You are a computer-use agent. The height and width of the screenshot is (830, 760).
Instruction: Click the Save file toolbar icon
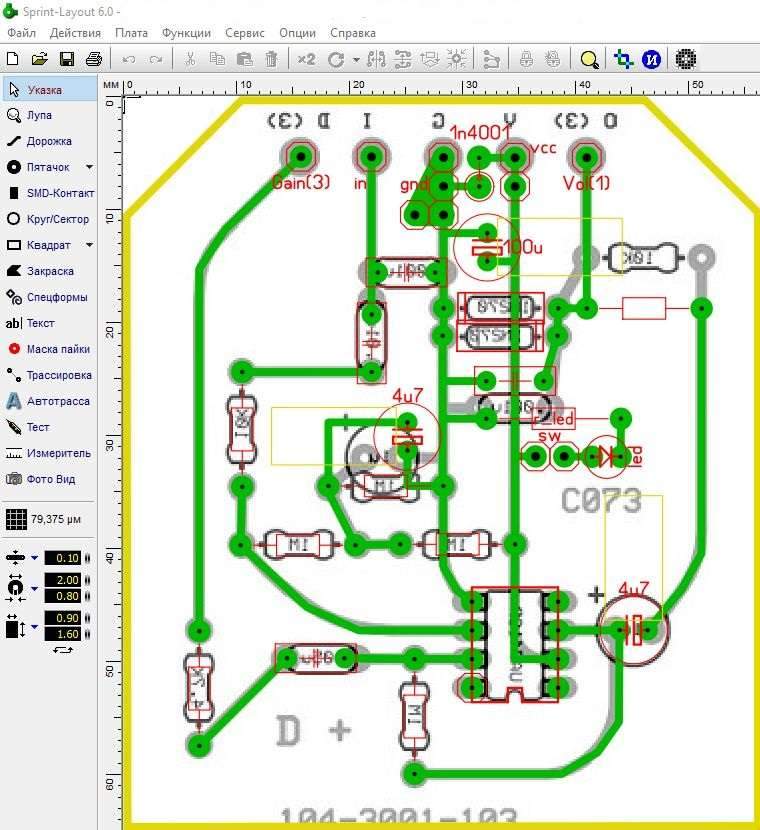coord(66,59)
